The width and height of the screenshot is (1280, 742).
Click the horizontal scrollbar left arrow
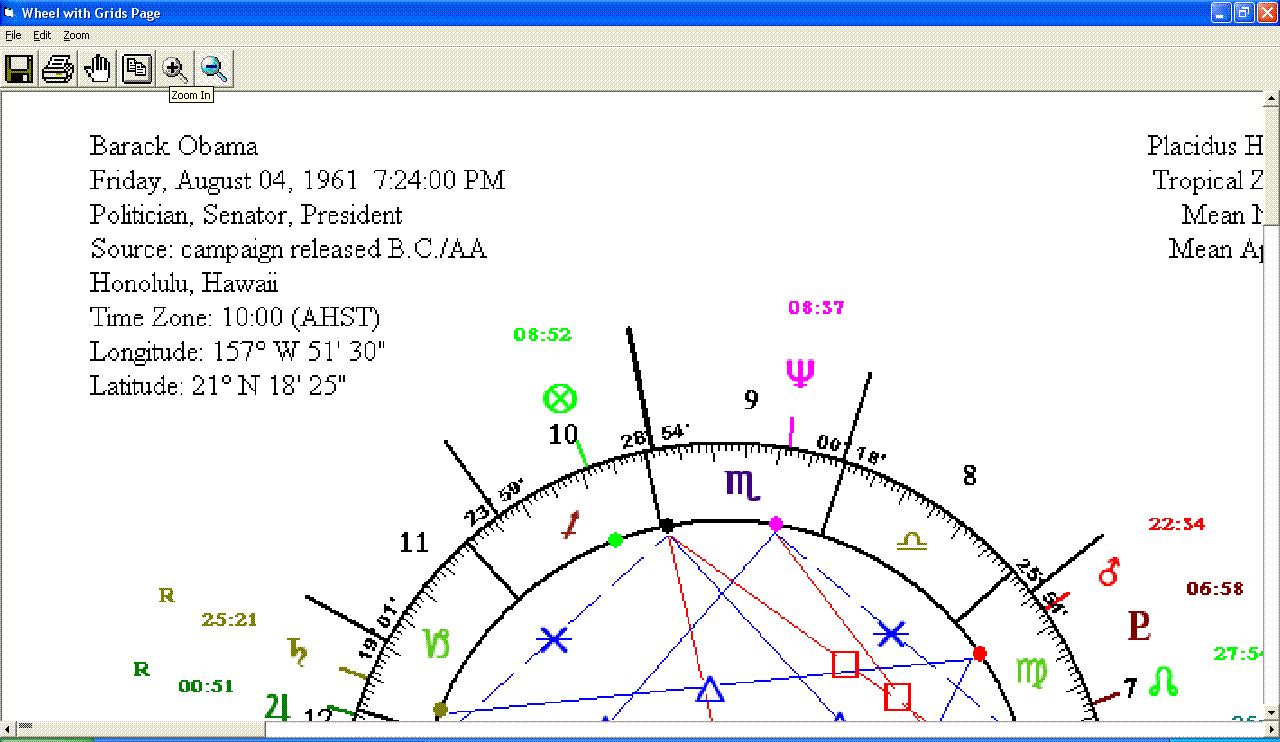7,729
